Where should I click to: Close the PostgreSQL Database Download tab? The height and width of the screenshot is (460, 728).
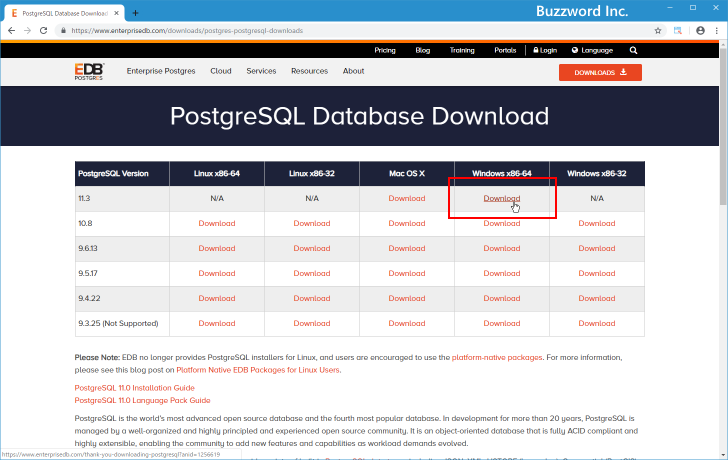(x=117, y=13)
